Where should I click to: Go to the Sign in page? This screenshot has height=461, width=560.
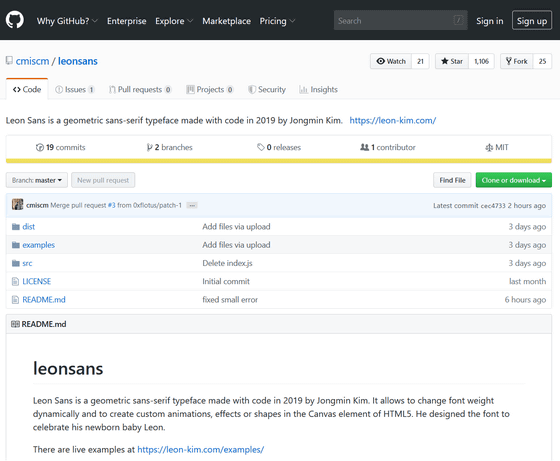pos(490,21)
